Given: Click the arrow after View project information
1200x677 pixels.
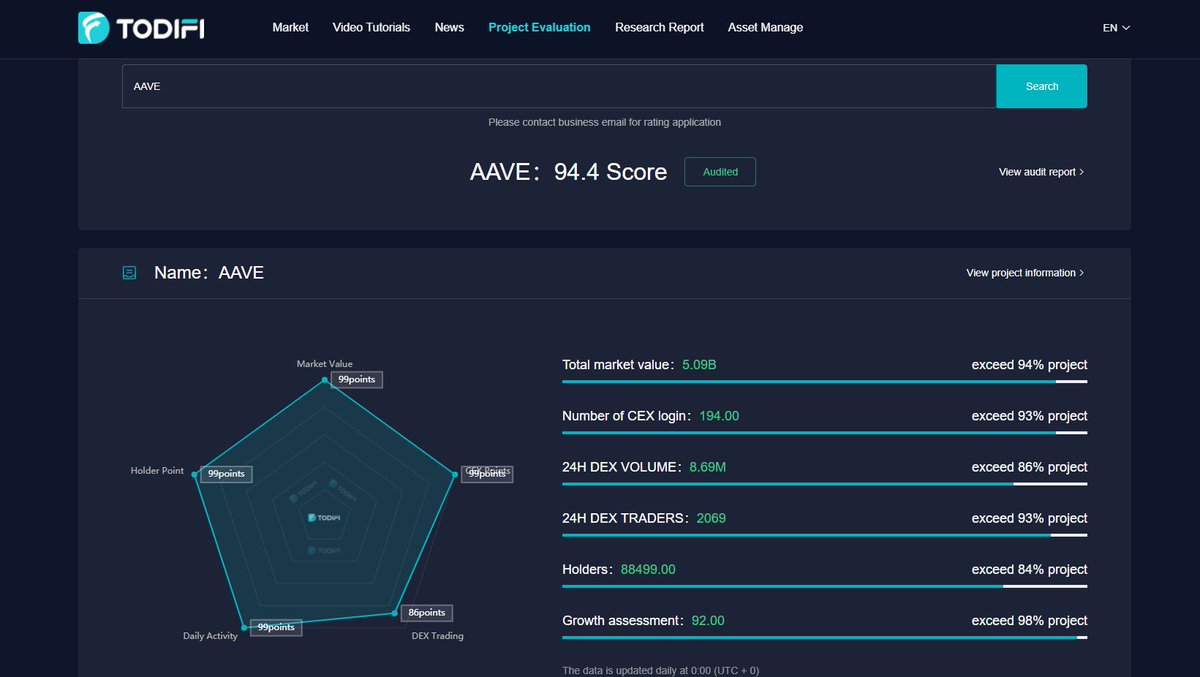Looking at the screenshot, I should coord(1080,272).
